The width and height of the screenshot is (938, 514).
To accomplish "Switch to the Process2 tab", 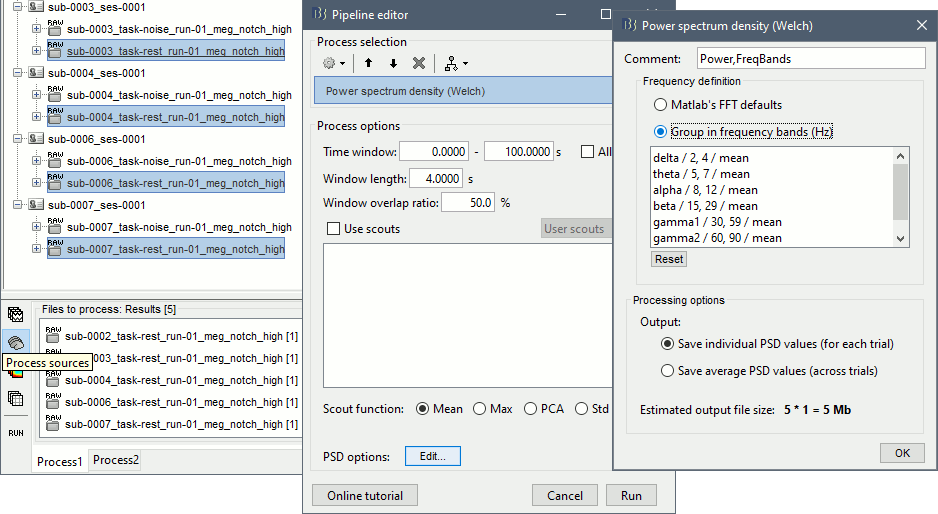I will coord(116,461).
